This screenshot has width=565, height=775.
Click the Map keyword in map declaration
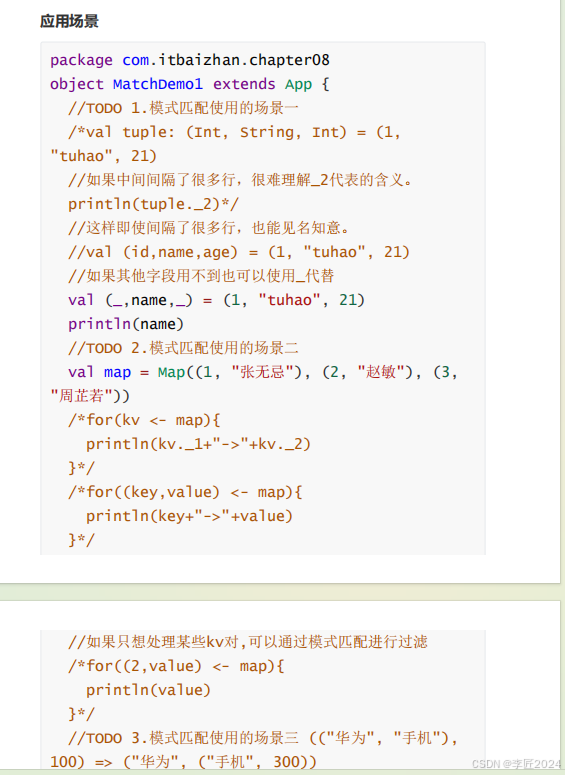(171, 372)
